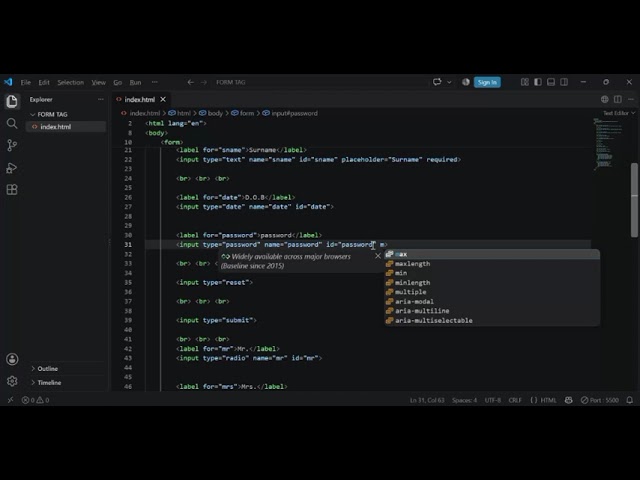Toggle the Secondary Side Bar
Screen dimensions: 640x480
(x=564, y=82)
